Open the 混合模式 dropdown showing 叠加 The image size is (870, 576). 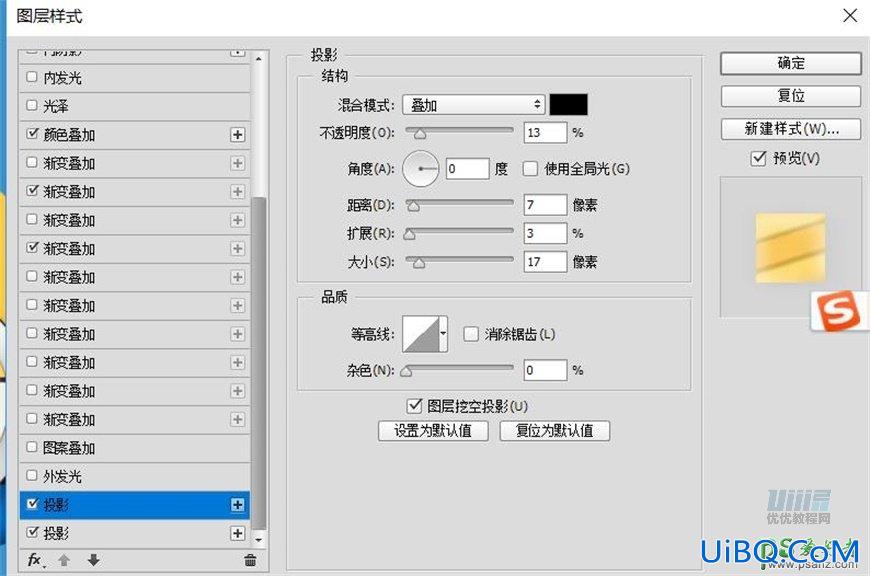click(x=474, y=105)
